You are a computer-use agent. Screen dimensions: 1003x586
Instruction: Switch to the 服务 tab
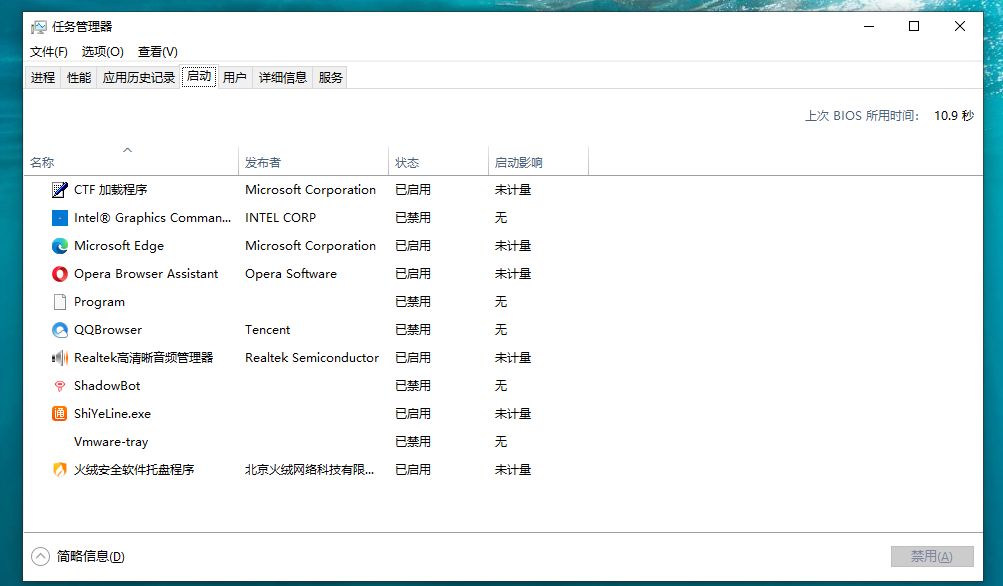(x=330, y=77)
